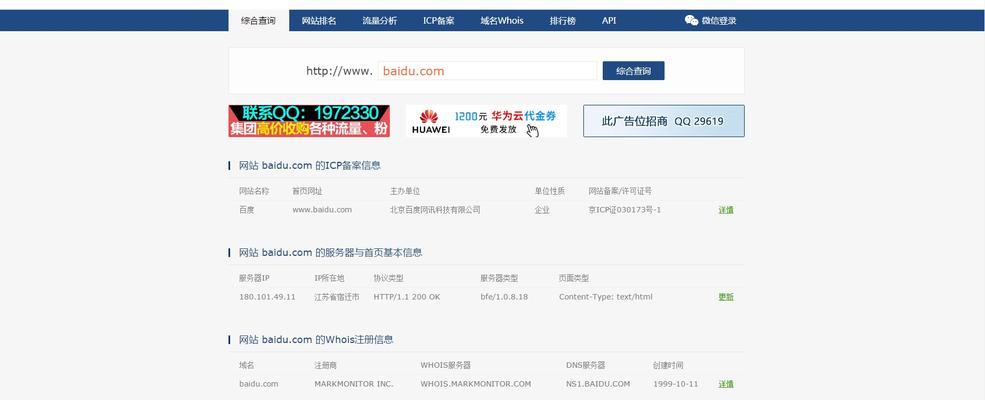Screen dimensions: 985x400
Task: Open the API tab
Action: click(609, 20)
